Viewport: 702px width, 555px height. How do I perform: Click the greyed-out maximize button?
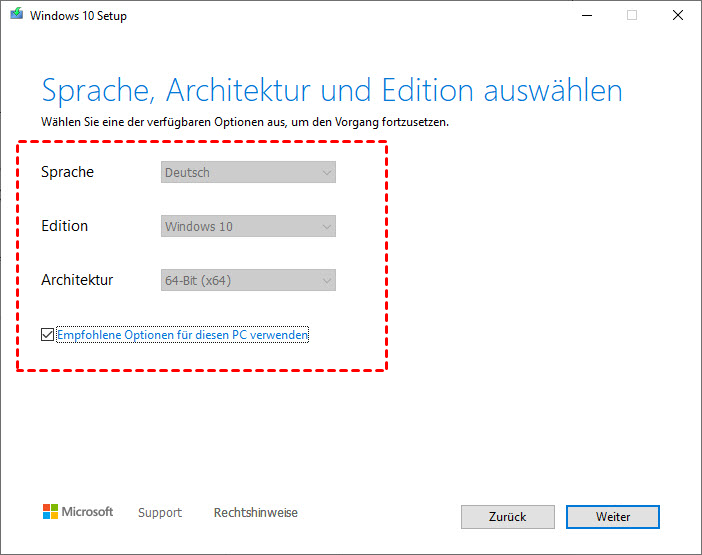(631, 16)
